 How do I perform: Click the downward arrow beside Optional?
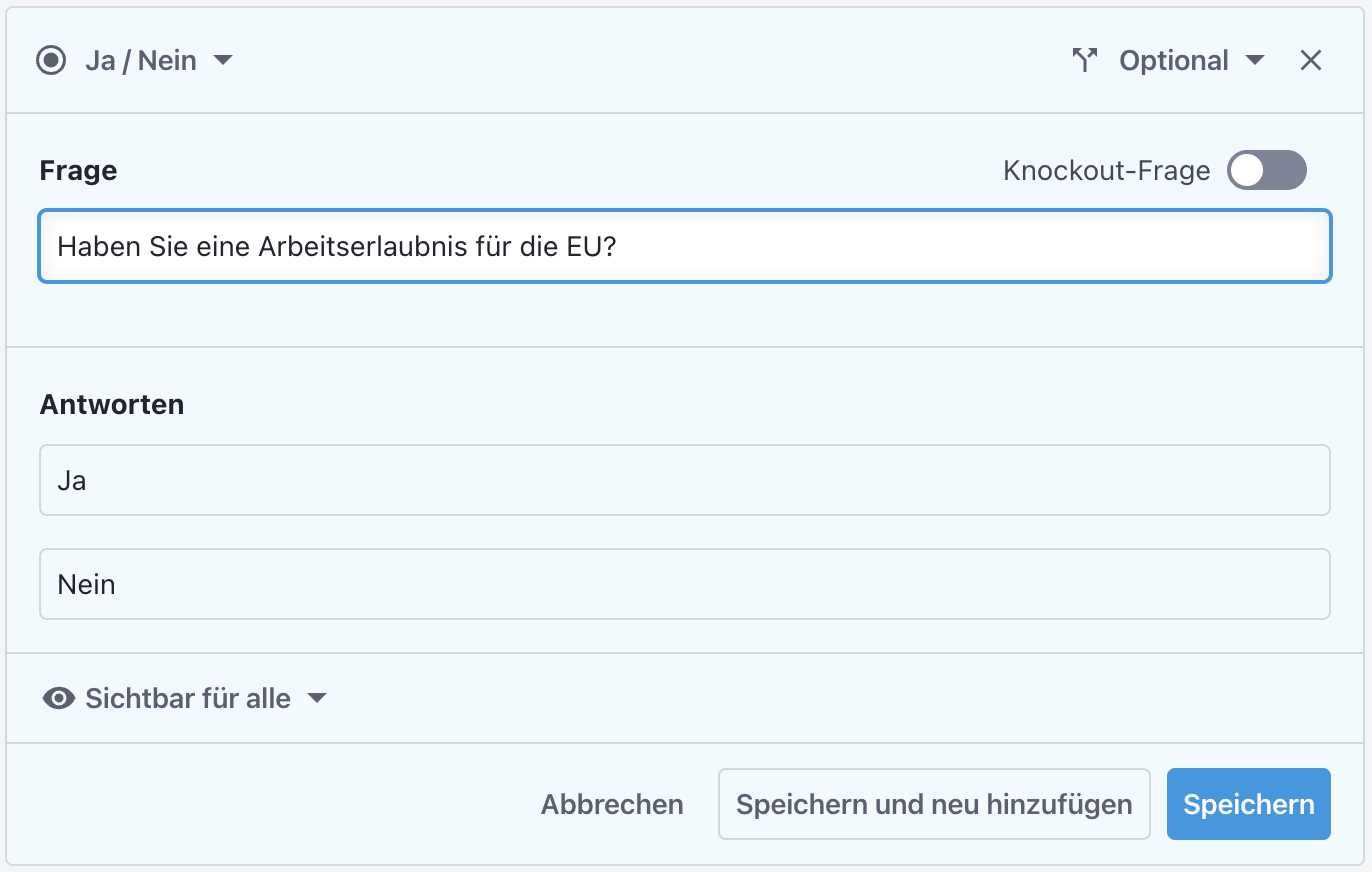point(1256,61)
